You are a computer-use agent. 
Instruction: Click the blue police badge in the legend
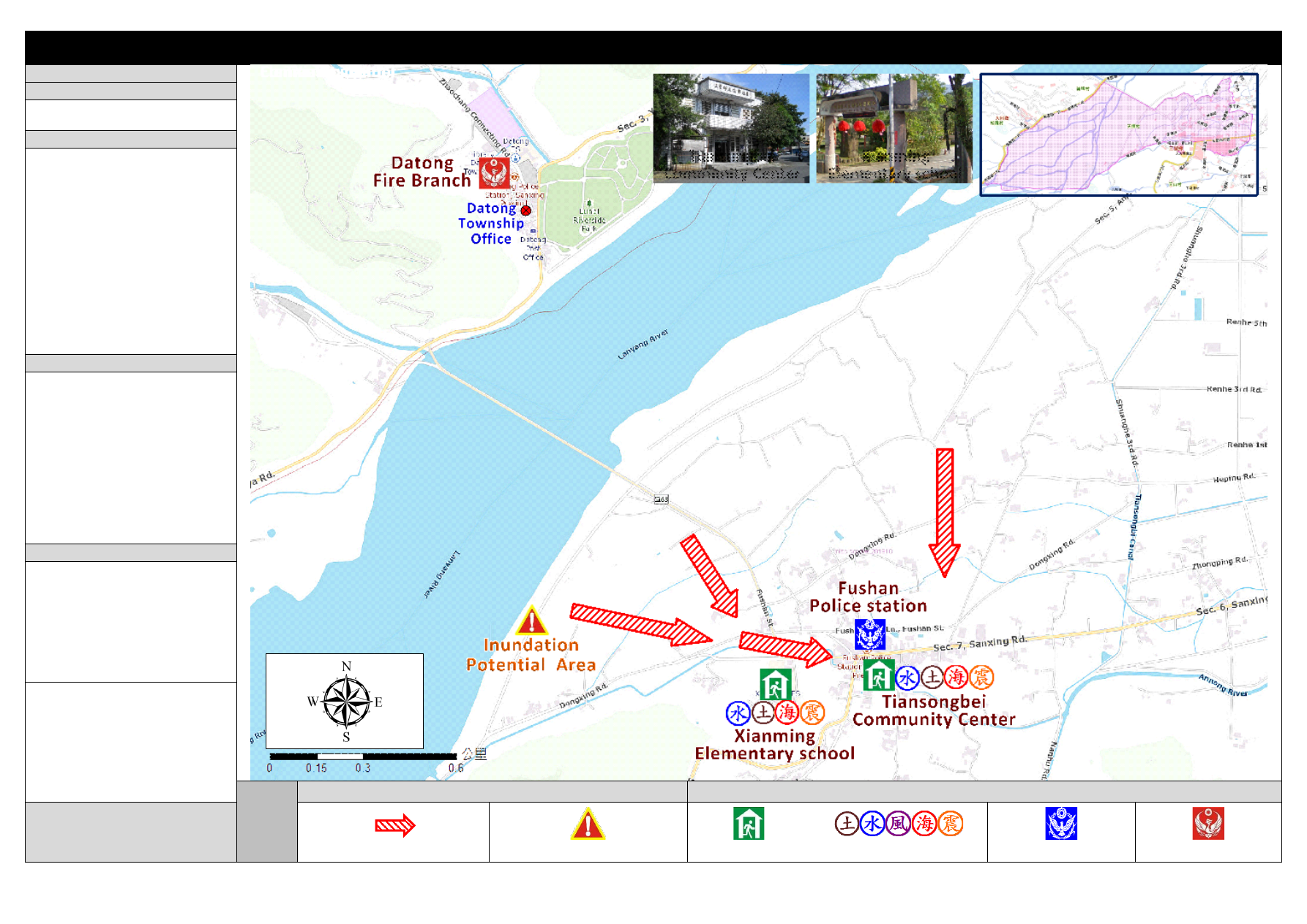tap(1061, 823)
